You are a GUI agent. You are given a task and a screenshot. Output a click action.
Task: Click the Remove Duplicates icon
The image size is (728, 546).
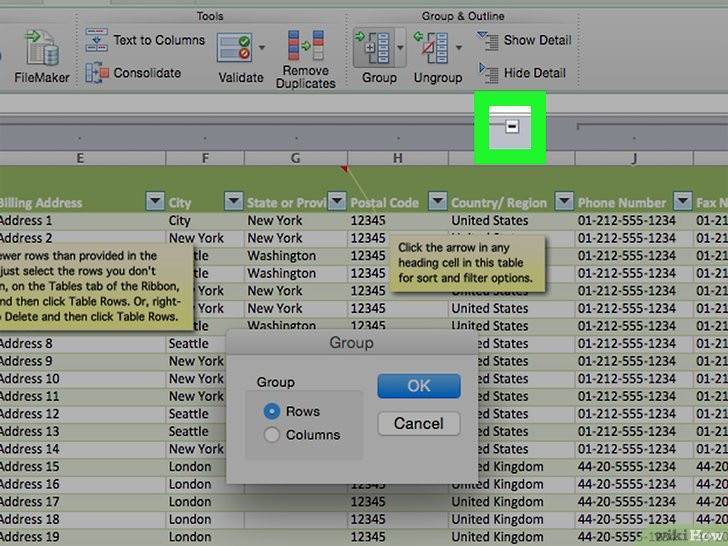coord(305,47)
